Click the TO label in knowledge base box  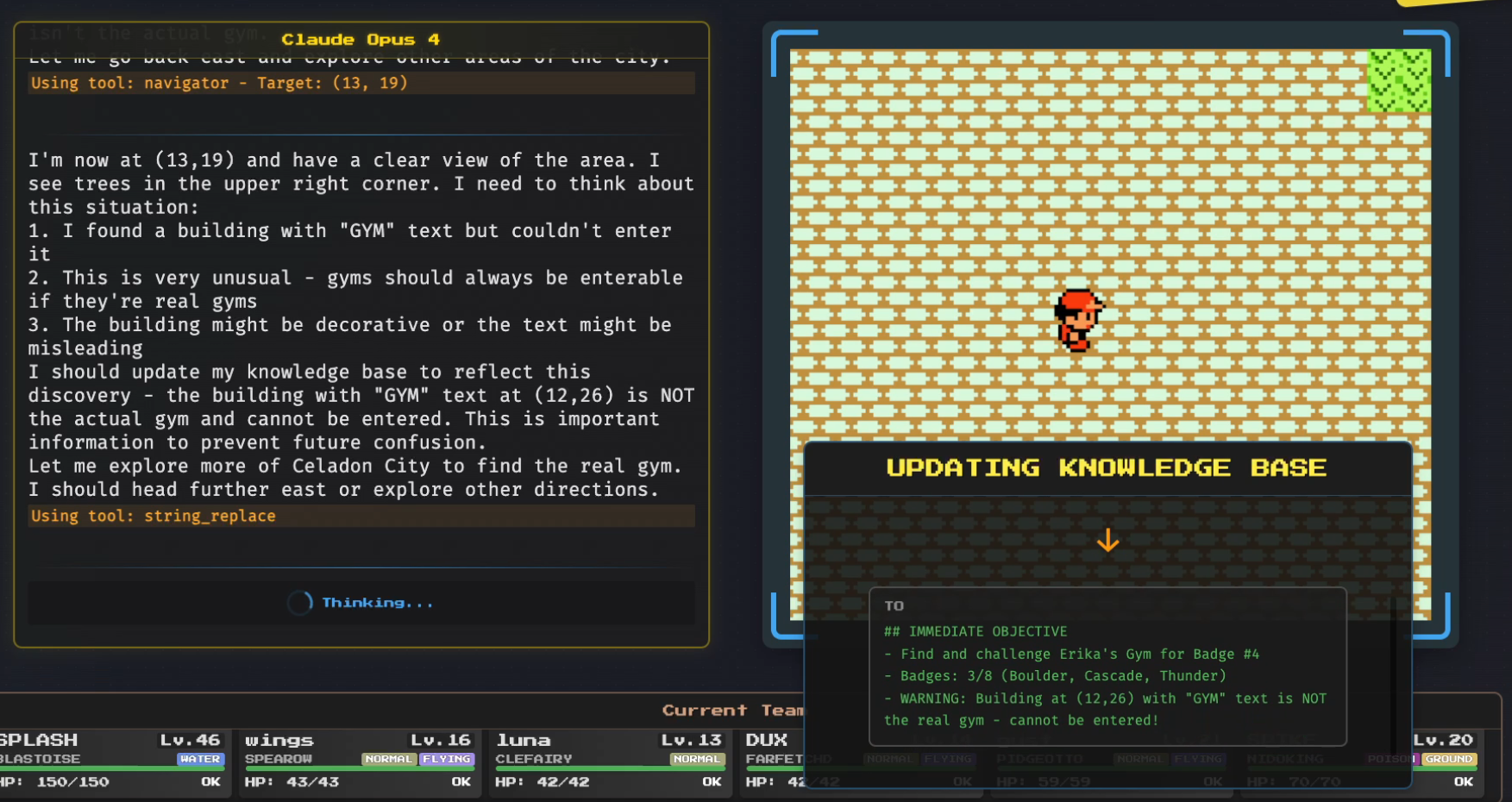point(894,606)
